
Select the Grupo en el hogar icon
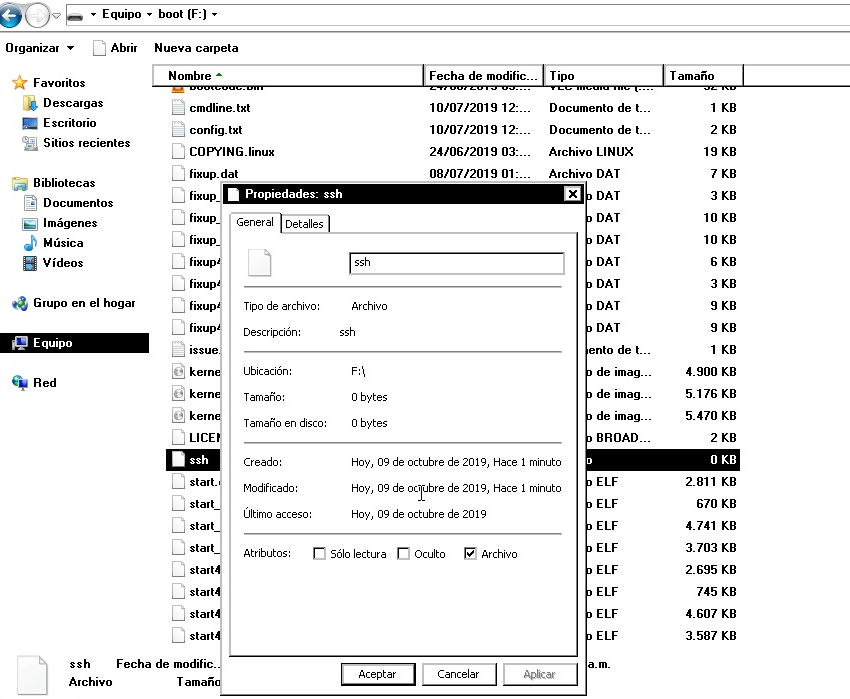[20, 303]
